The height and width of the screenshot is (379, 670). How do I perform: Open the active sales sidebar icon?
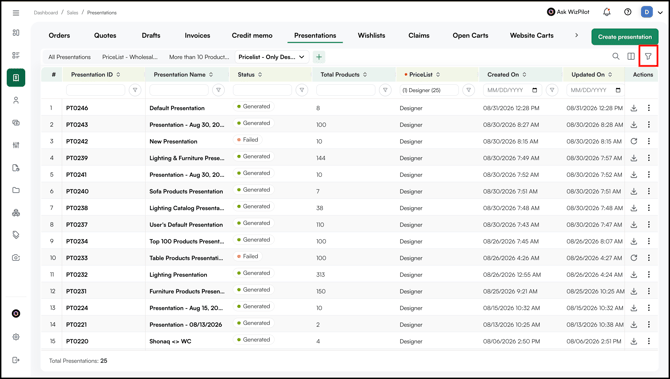[x=16, y=78]
